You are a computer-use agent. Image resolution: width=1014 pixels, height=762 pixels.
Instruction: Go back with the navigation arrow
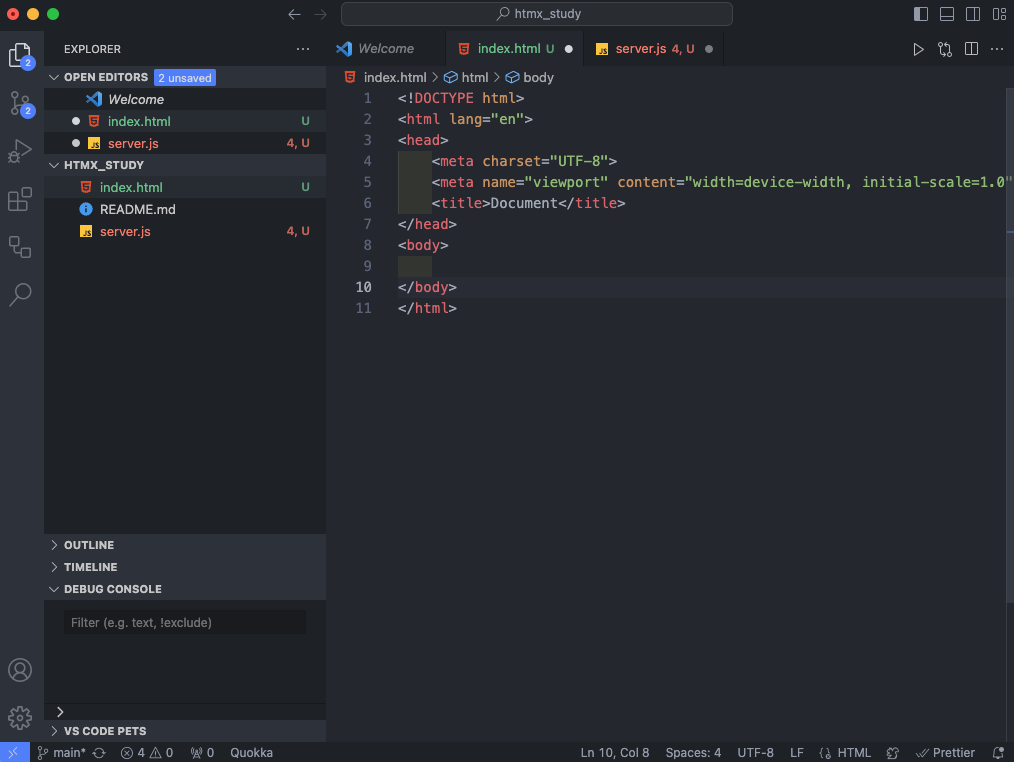(294, 14)
